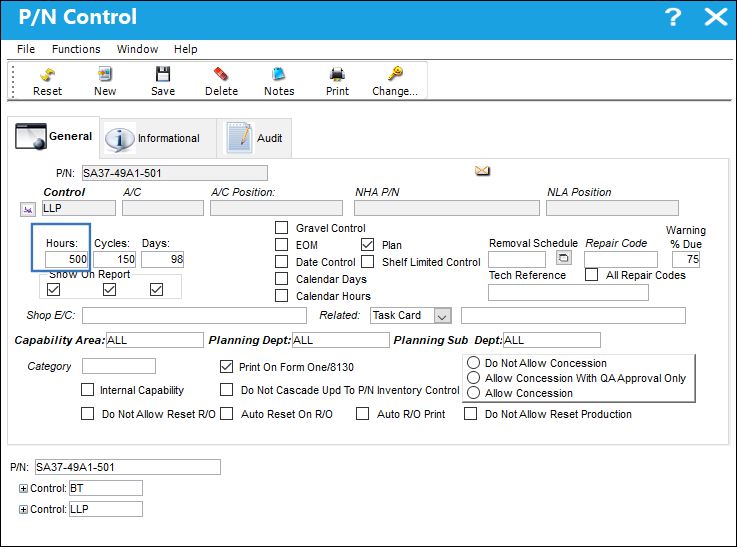Click the Days input field
The width and height of the screenshot is (737, 547).
coord(162,259)
